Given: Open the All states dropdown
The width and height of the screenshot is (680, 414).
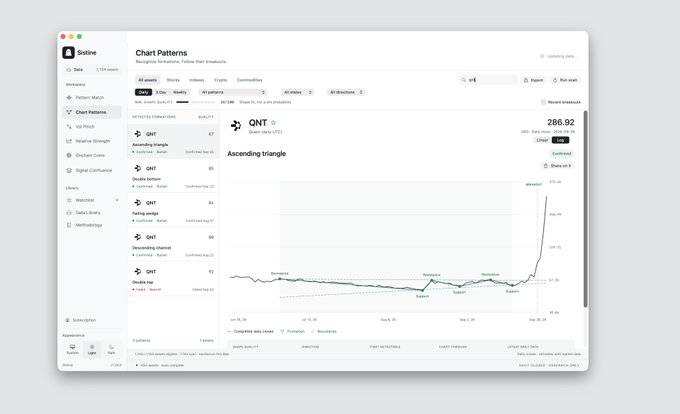Looking at the screenshot, I should click(298, 92).
